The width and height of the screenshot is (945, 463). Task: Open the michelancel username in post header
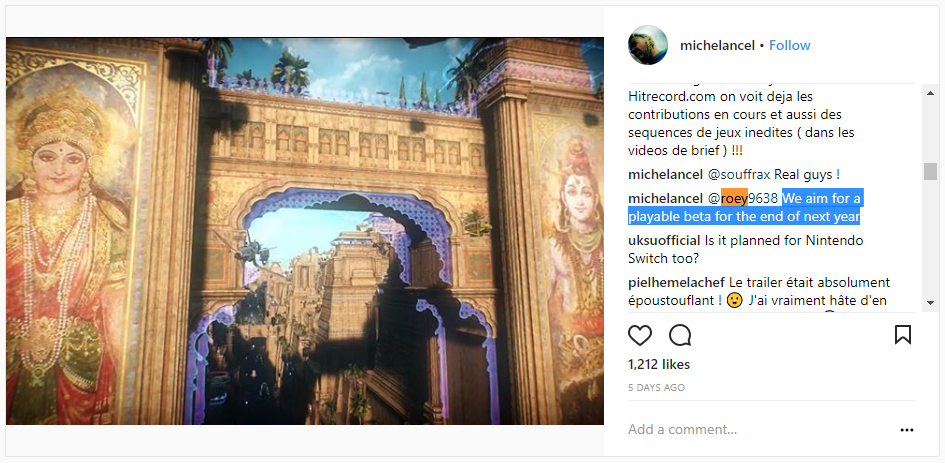pyautogui.click(x=717, y=45)
